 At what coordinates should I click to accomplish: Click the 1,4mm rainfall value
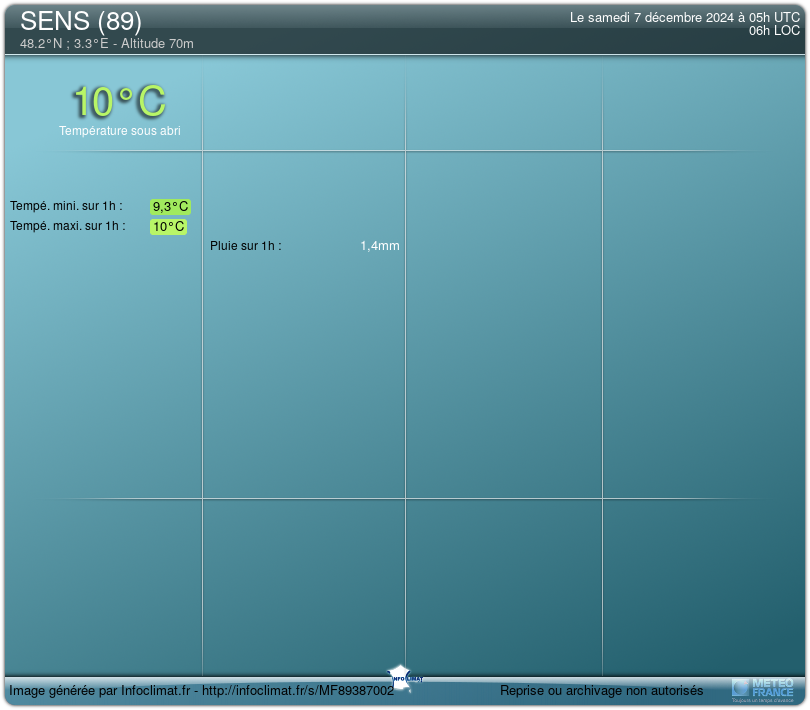click(380, 246)
